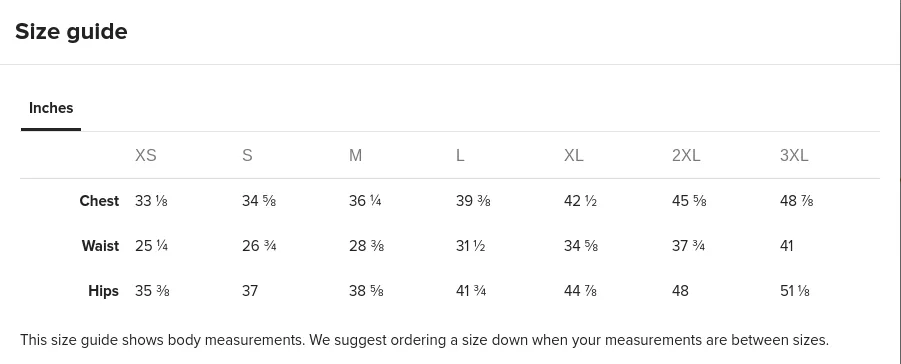
Task: Select the XS chest value 33 ⅛
Action: (x=151, y=201)
